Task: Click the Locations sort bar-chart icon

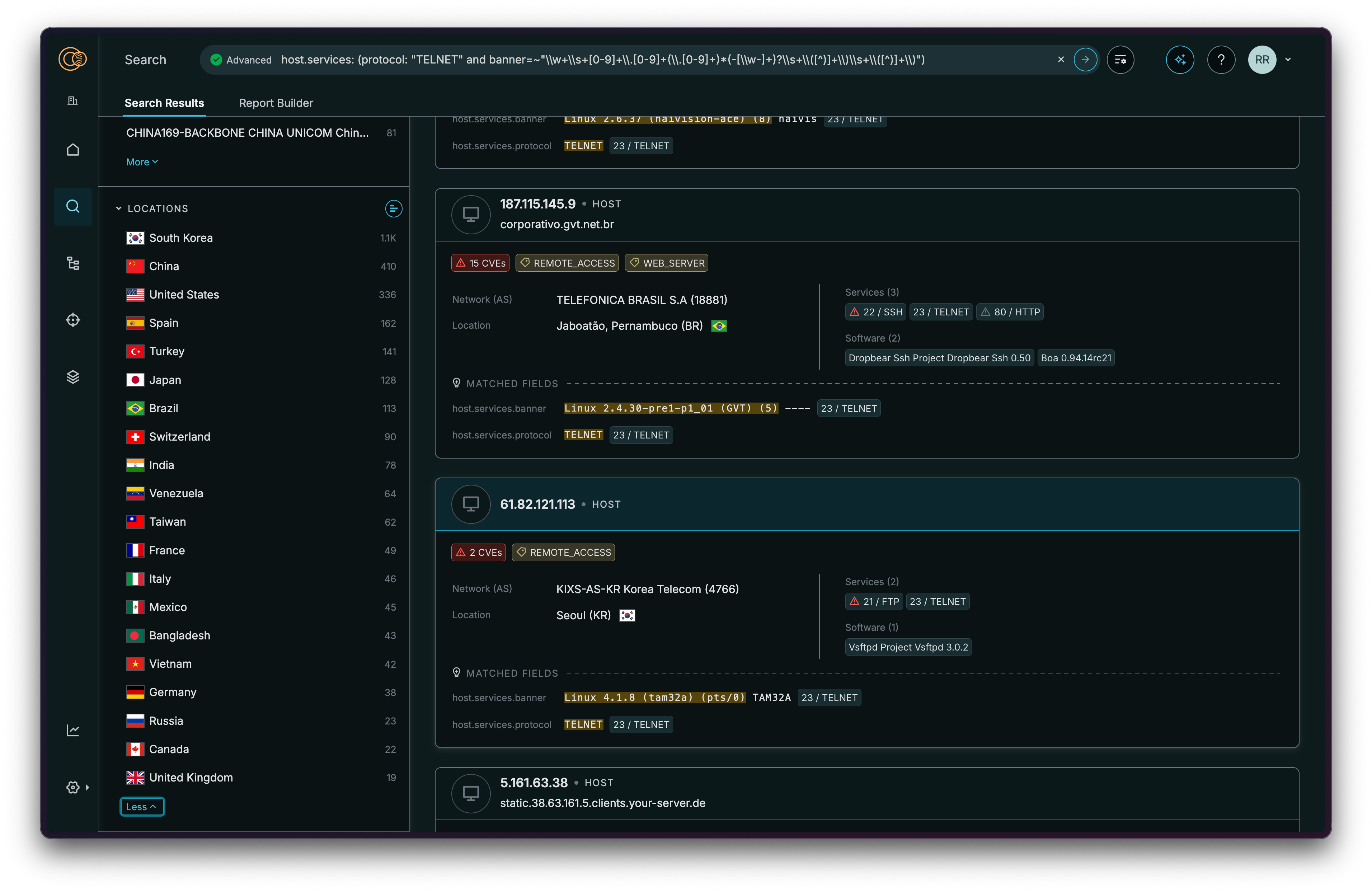Action: tap(393, 209)
